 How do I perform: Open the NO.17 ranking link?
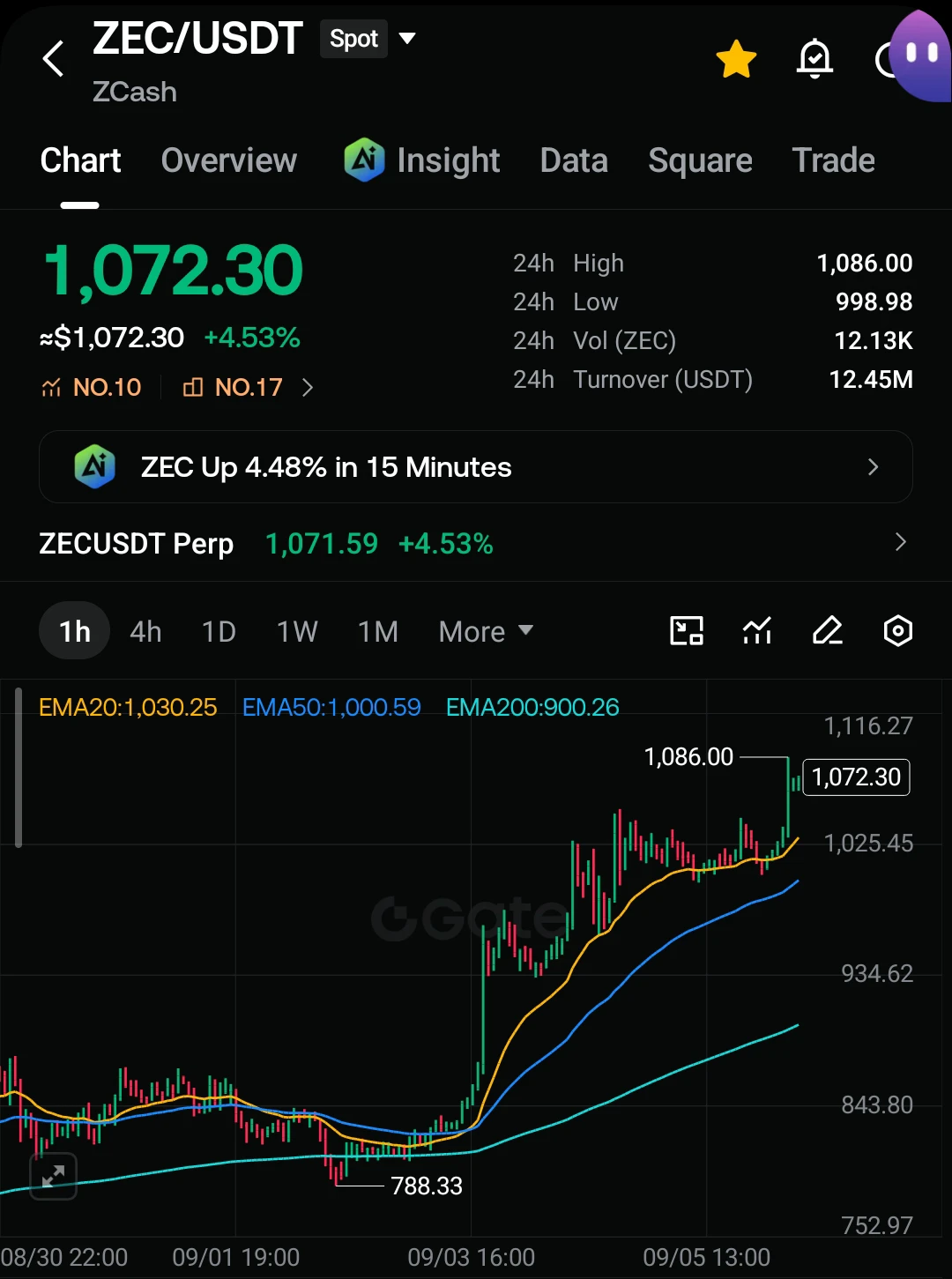point(233,387)
